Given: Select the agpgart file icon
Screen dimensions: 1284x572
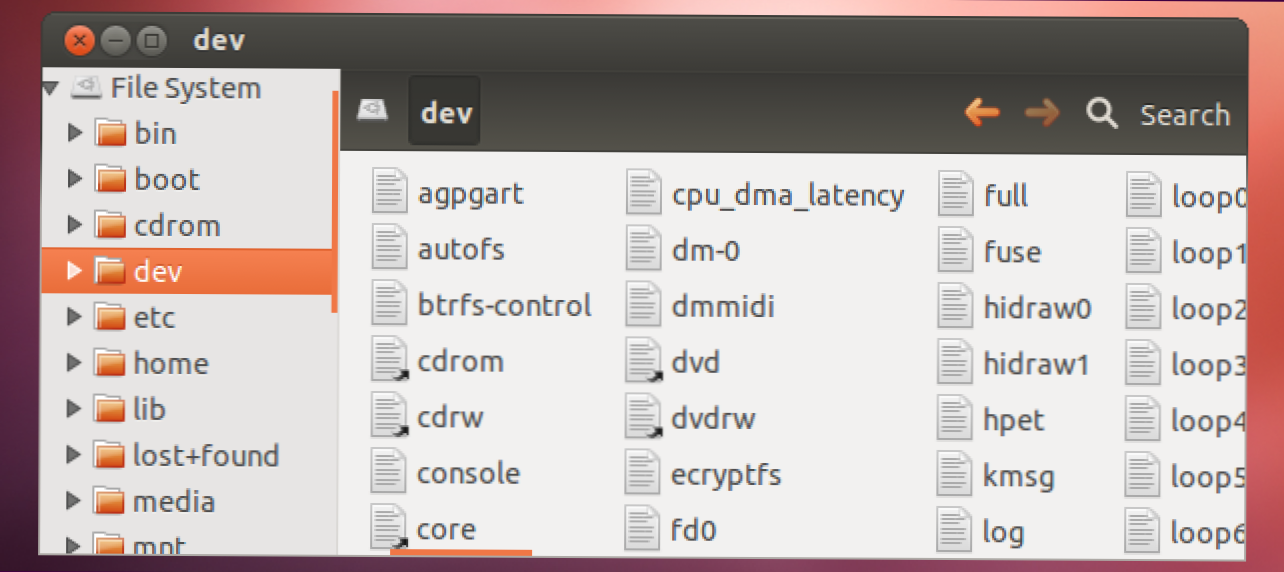Looking at the screenshot, I should [x=389, y=193].
